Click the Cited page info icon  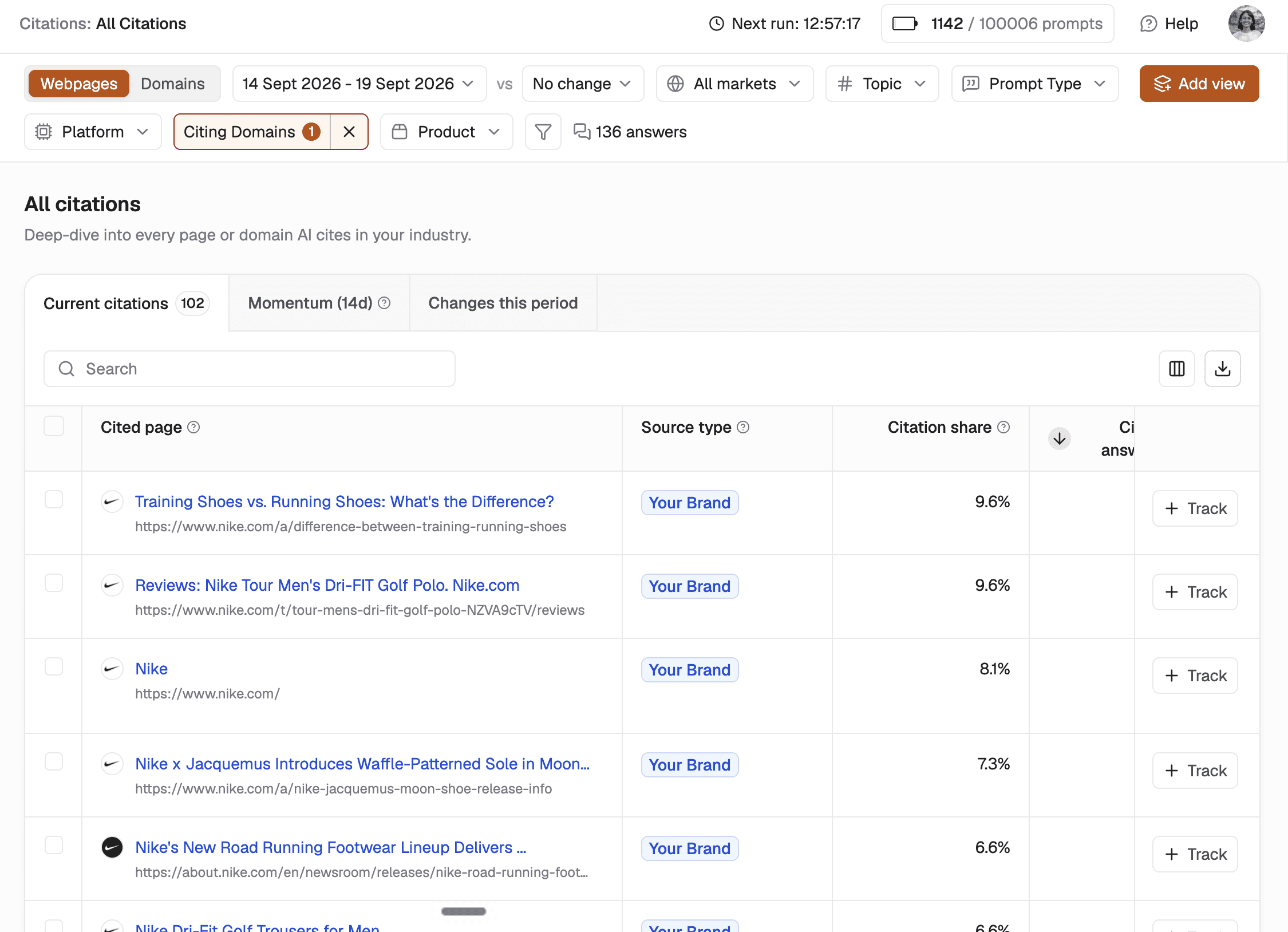click(194, 427)
